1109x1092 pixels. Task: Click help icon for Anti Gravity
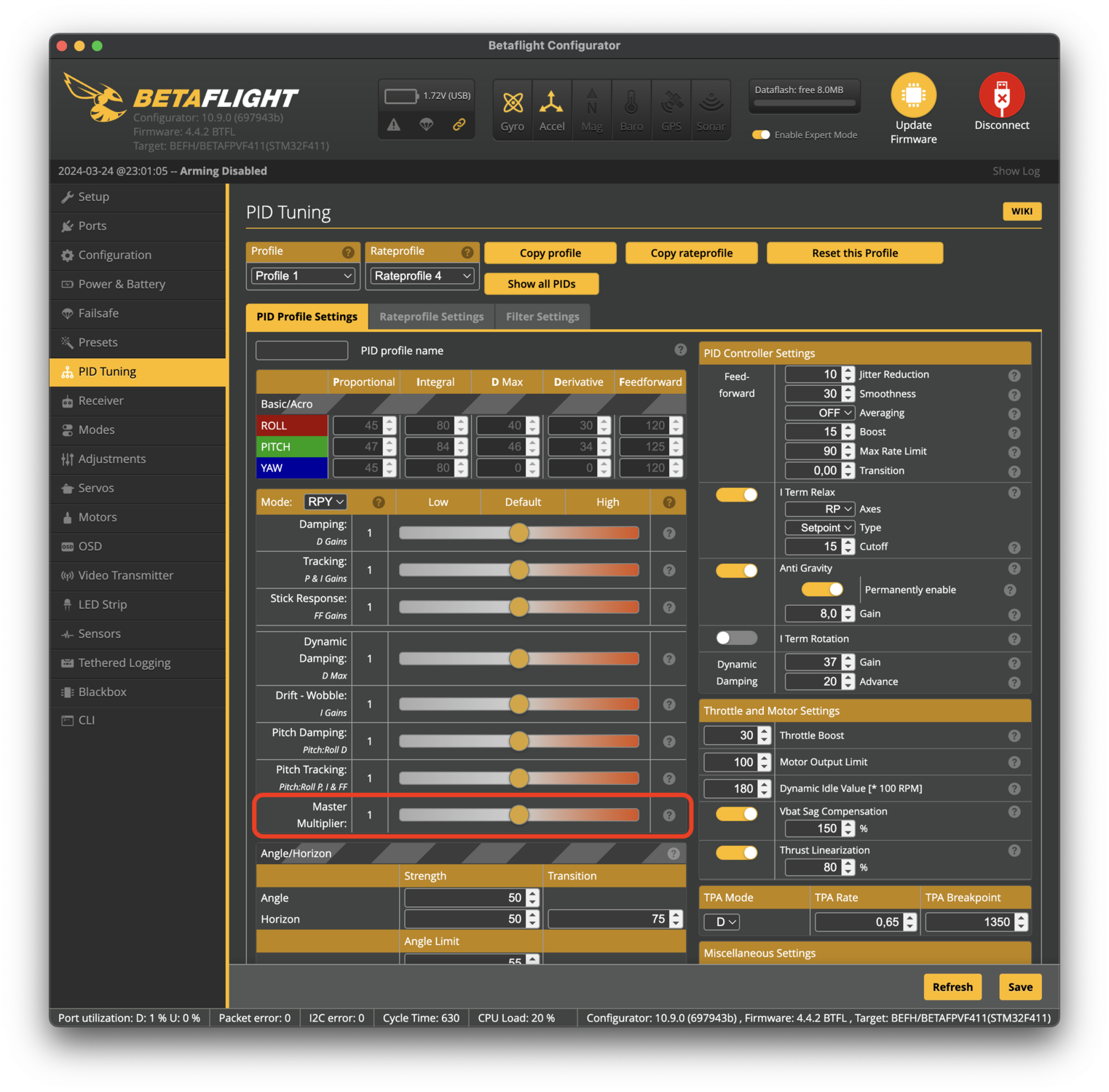(1014, 569)
